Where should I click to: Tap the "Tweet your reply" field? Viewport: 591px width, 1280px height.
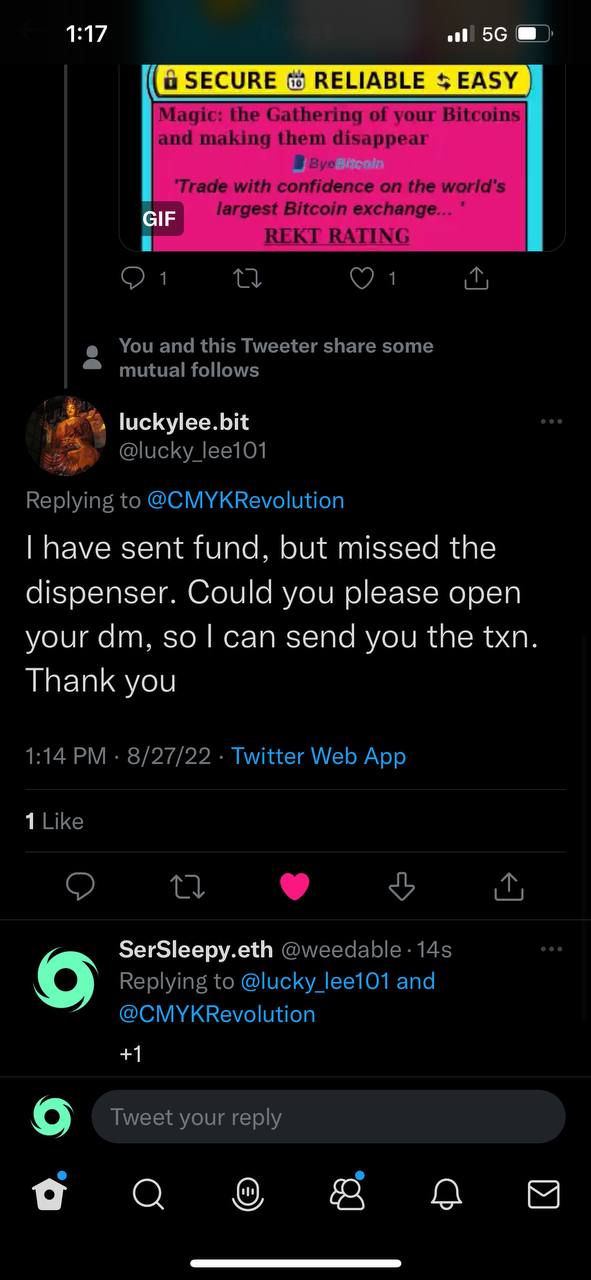pyautogui.click(x=328, y=1117)
